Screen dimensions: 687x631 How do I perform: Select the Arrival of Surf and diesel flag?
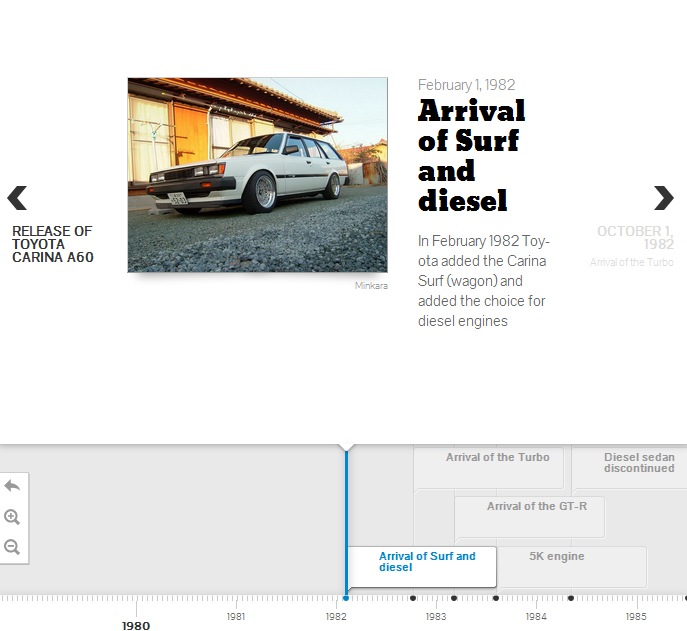[x=421, y=567]
